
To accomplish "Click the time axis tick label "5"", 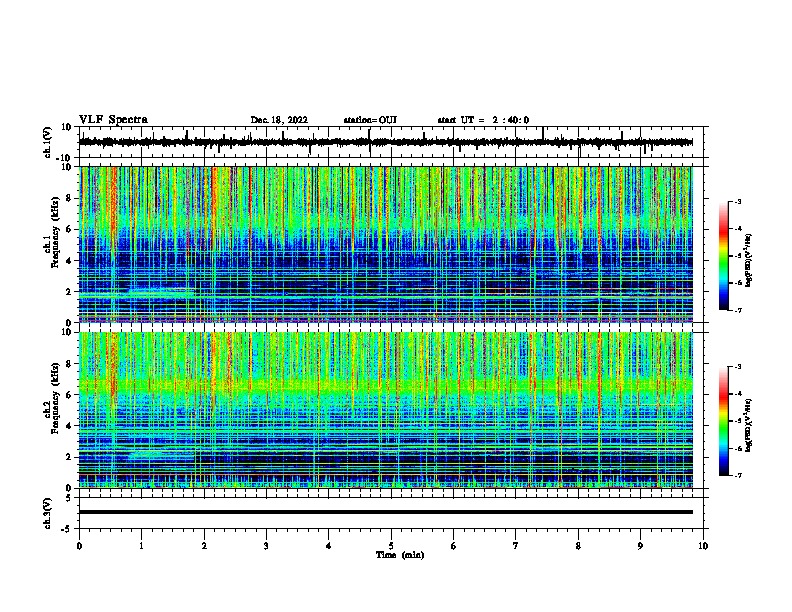I will point(391,546).
